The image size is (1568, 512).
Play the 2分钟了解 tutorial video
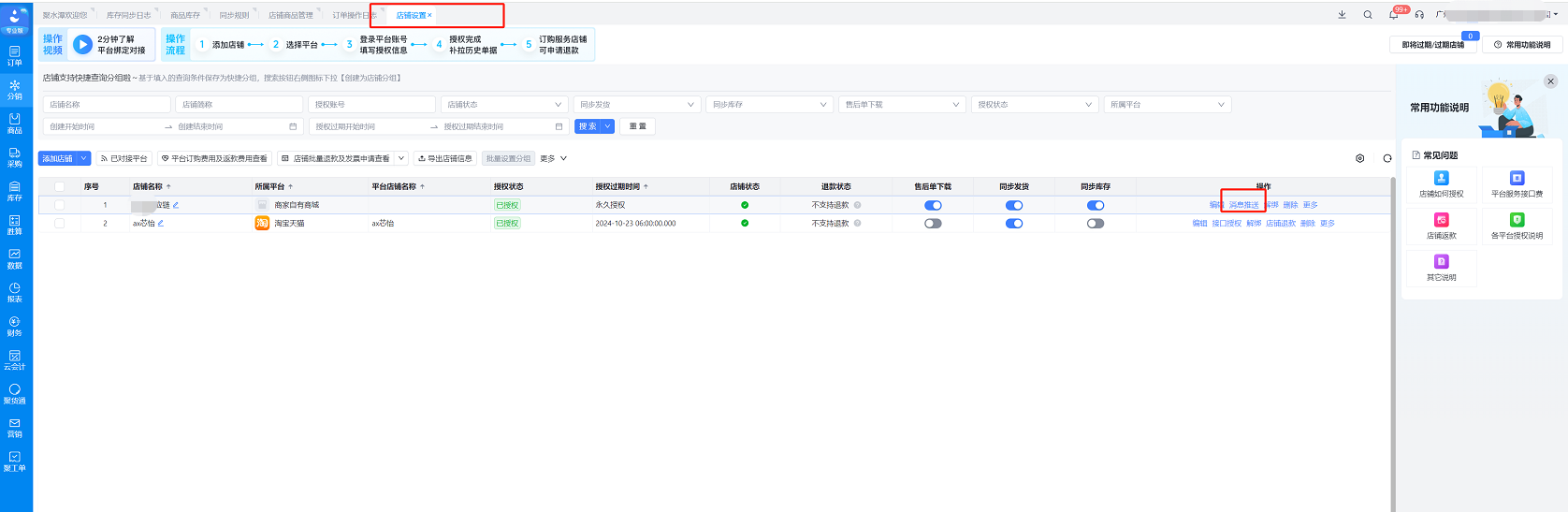[82, 44]
